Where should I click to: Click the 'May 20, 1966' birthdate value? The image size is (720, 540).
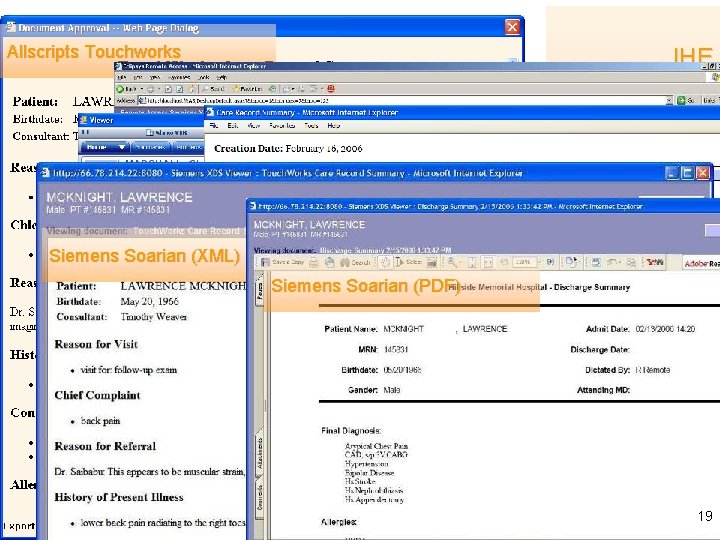[x=149, y=302]
